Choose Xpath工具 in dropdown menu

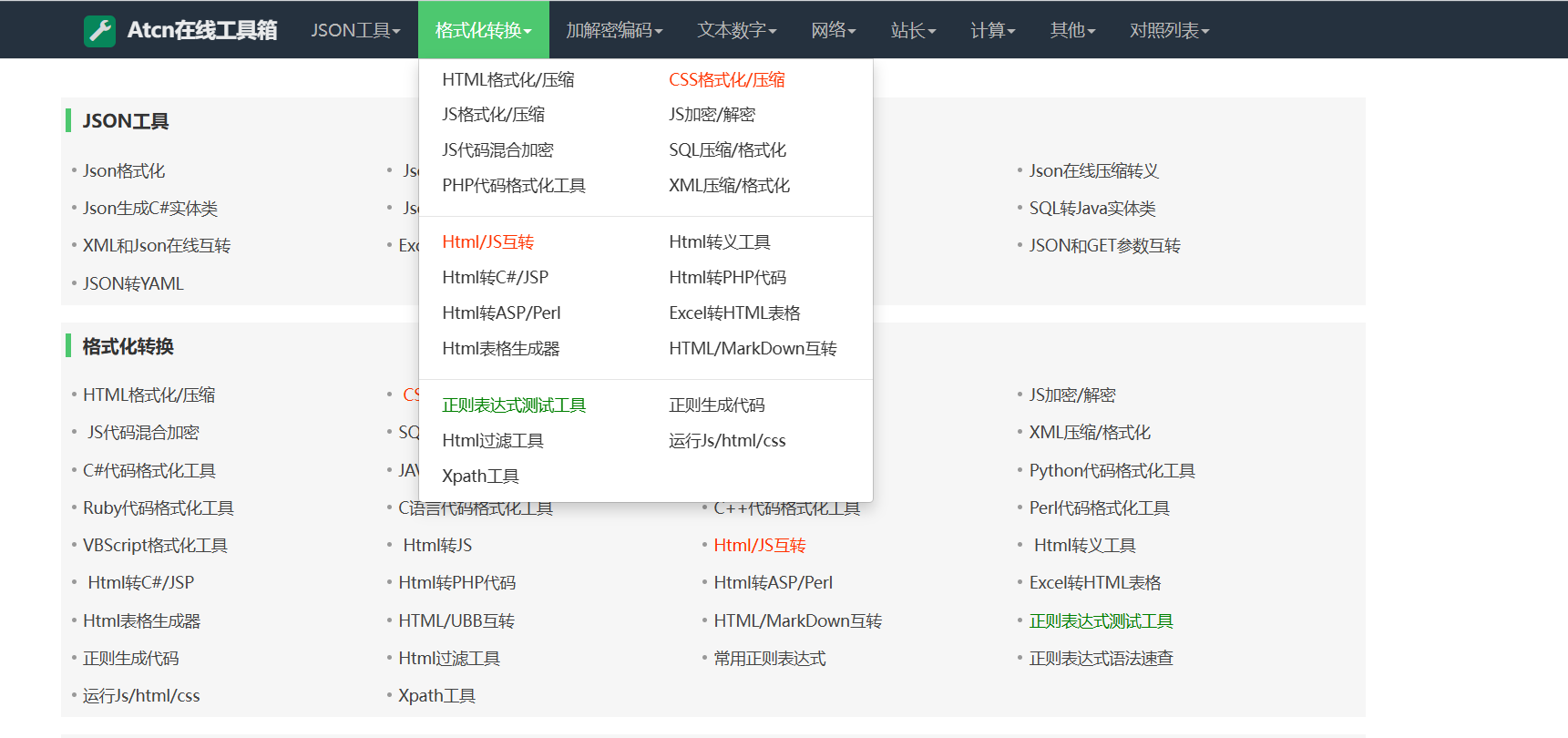click(x=481, y=476)
